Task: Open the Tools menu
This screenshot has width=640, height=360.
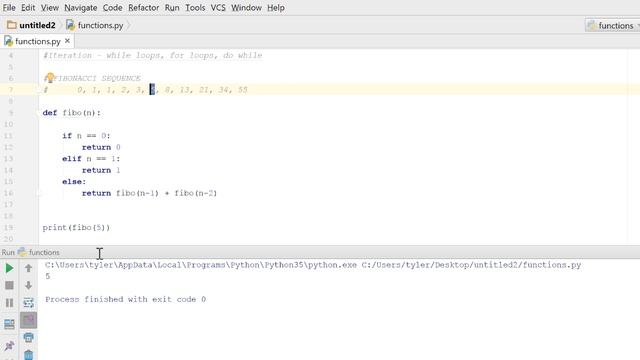Action: [x=195, y=8]
